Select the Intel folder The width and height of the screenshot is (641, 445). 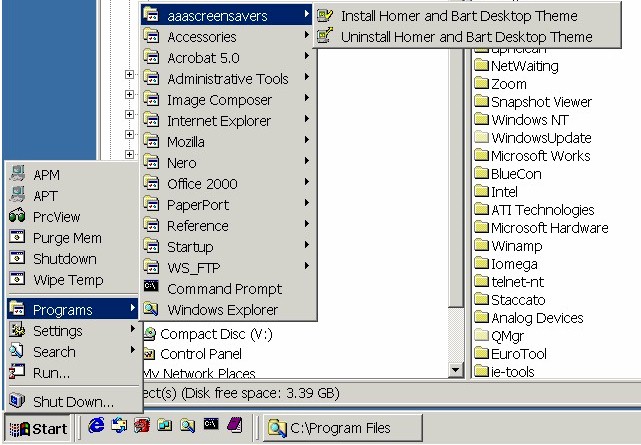click(x=496, y=192)
